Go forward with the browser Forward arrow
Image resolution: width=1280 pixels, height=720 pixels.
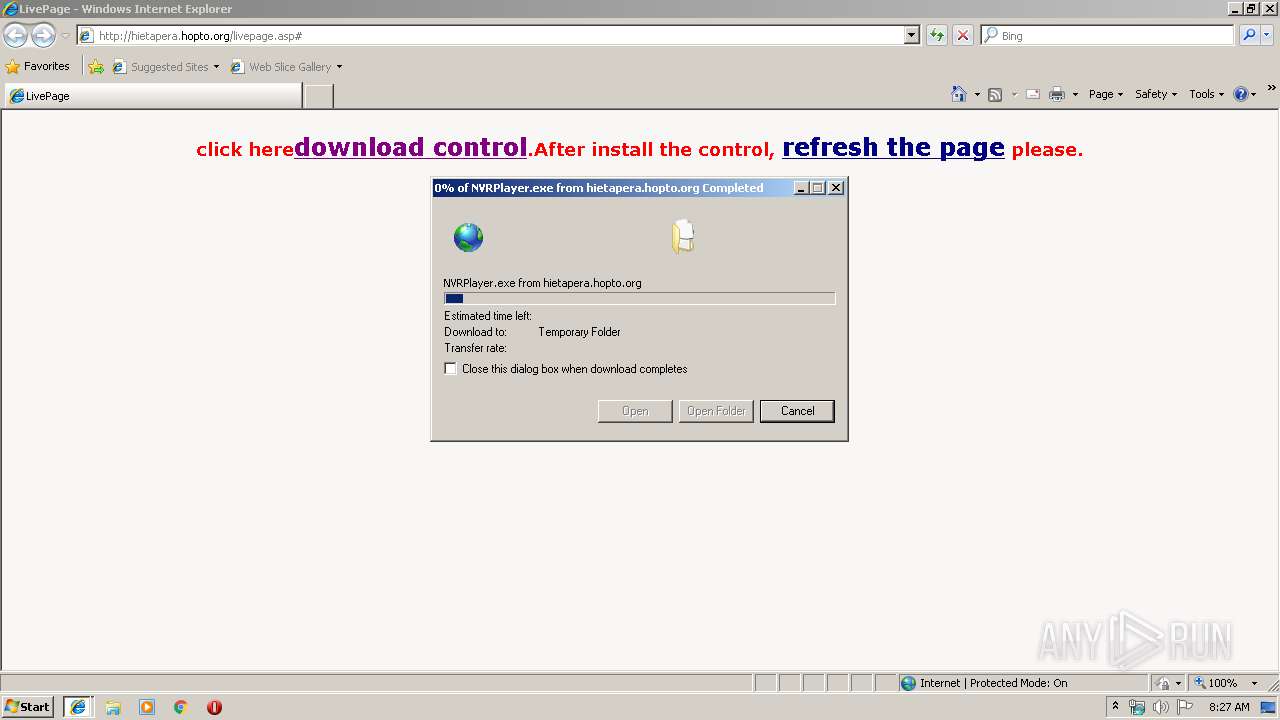coord(43,36)
